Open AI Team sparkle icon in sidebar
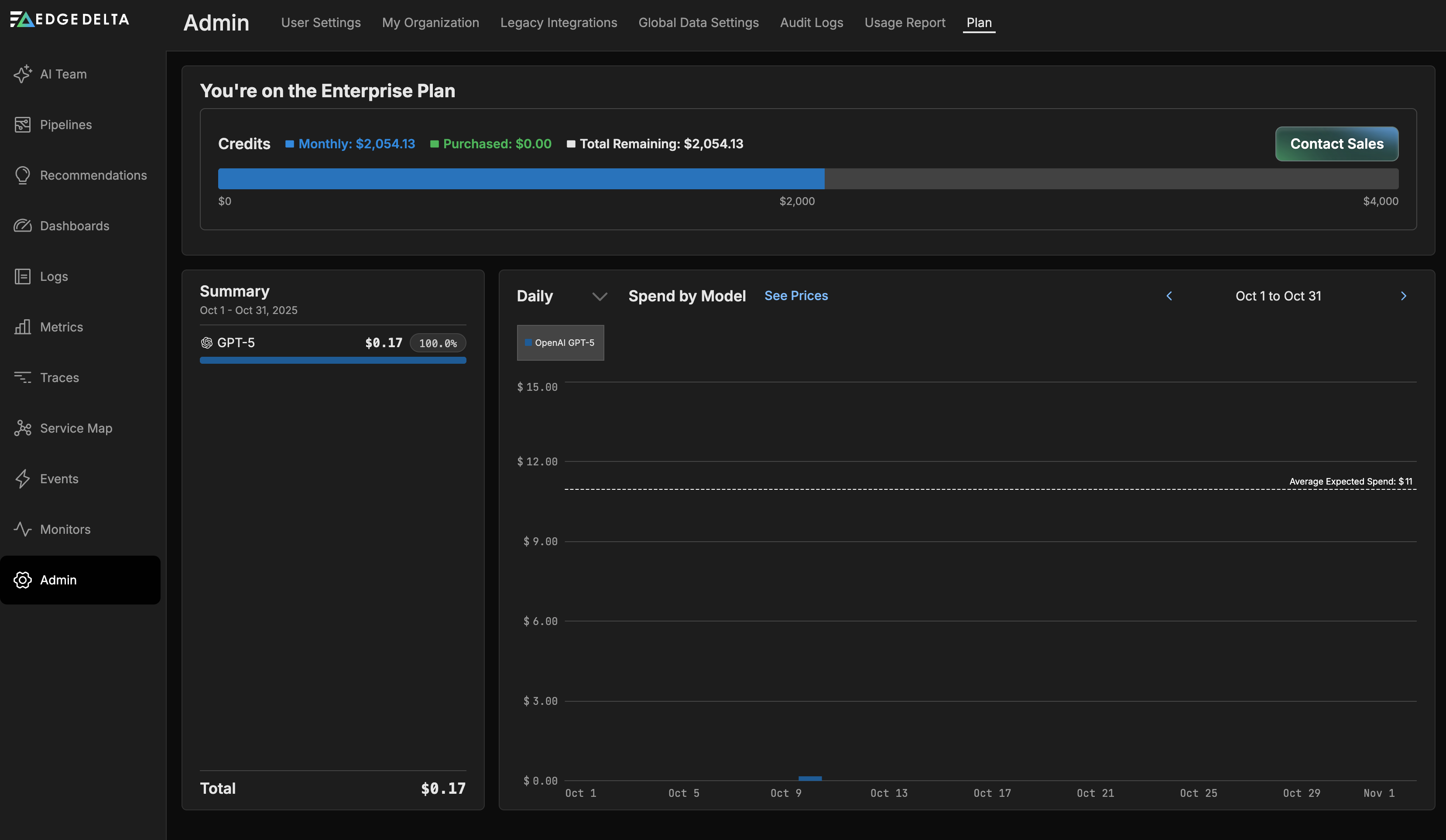Screen dimensions: 1446x840 pos(22,74)
